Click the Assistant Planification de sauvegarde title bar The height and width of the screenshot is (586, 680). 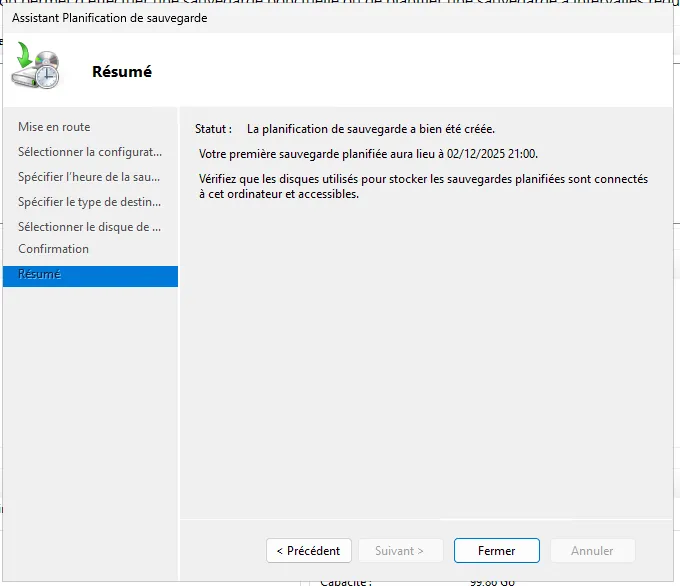[110, 18]
